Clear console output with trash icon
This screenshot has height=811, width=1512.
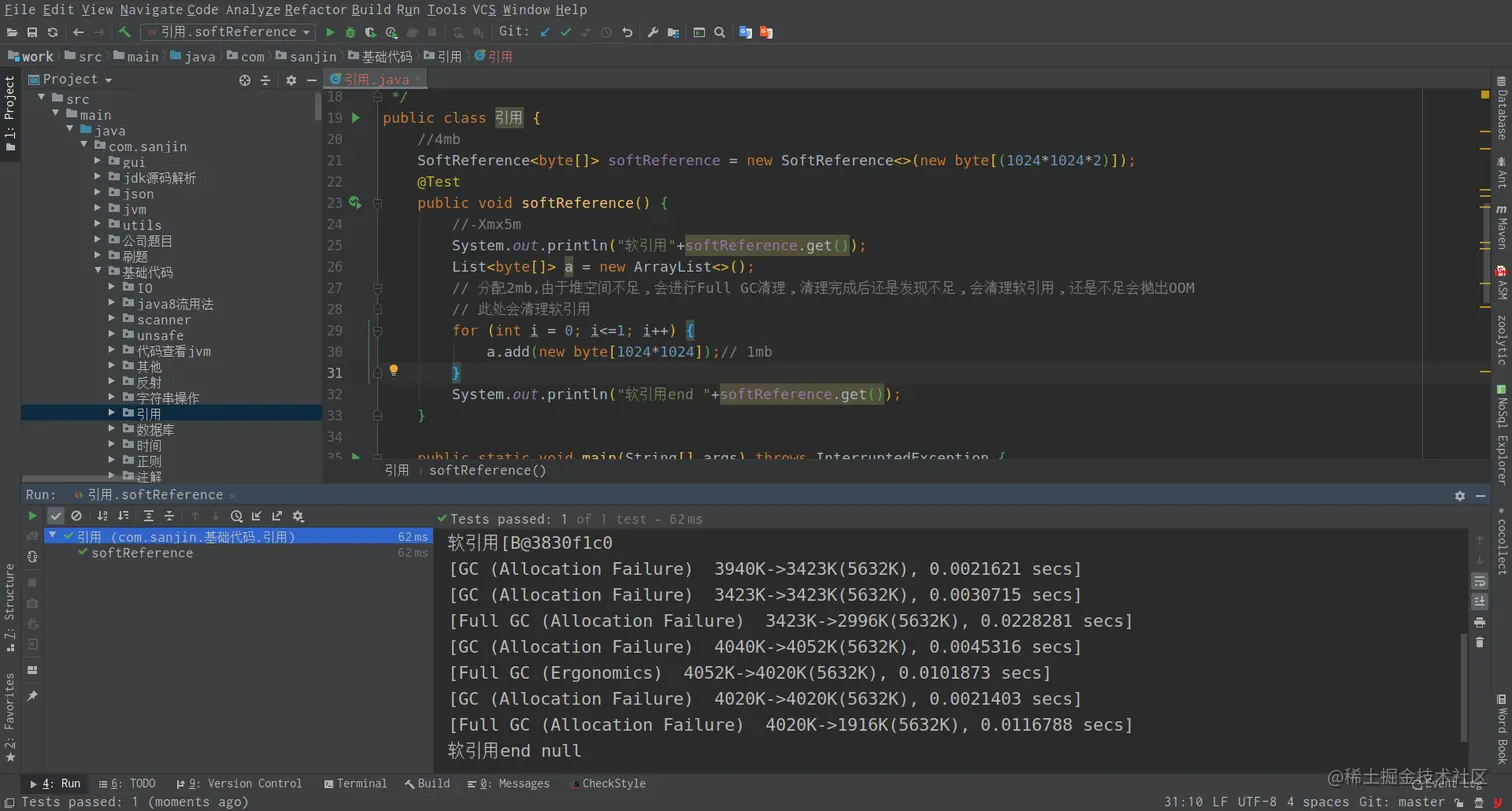[x=1480, y=642]
